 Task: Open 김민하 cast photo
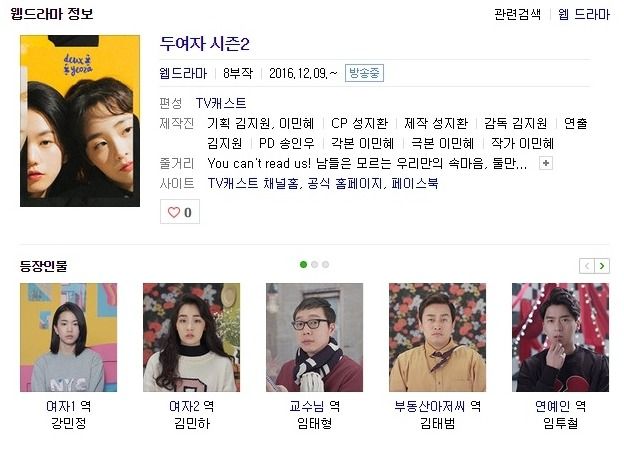pyautogui.click(x=191, y=337)
